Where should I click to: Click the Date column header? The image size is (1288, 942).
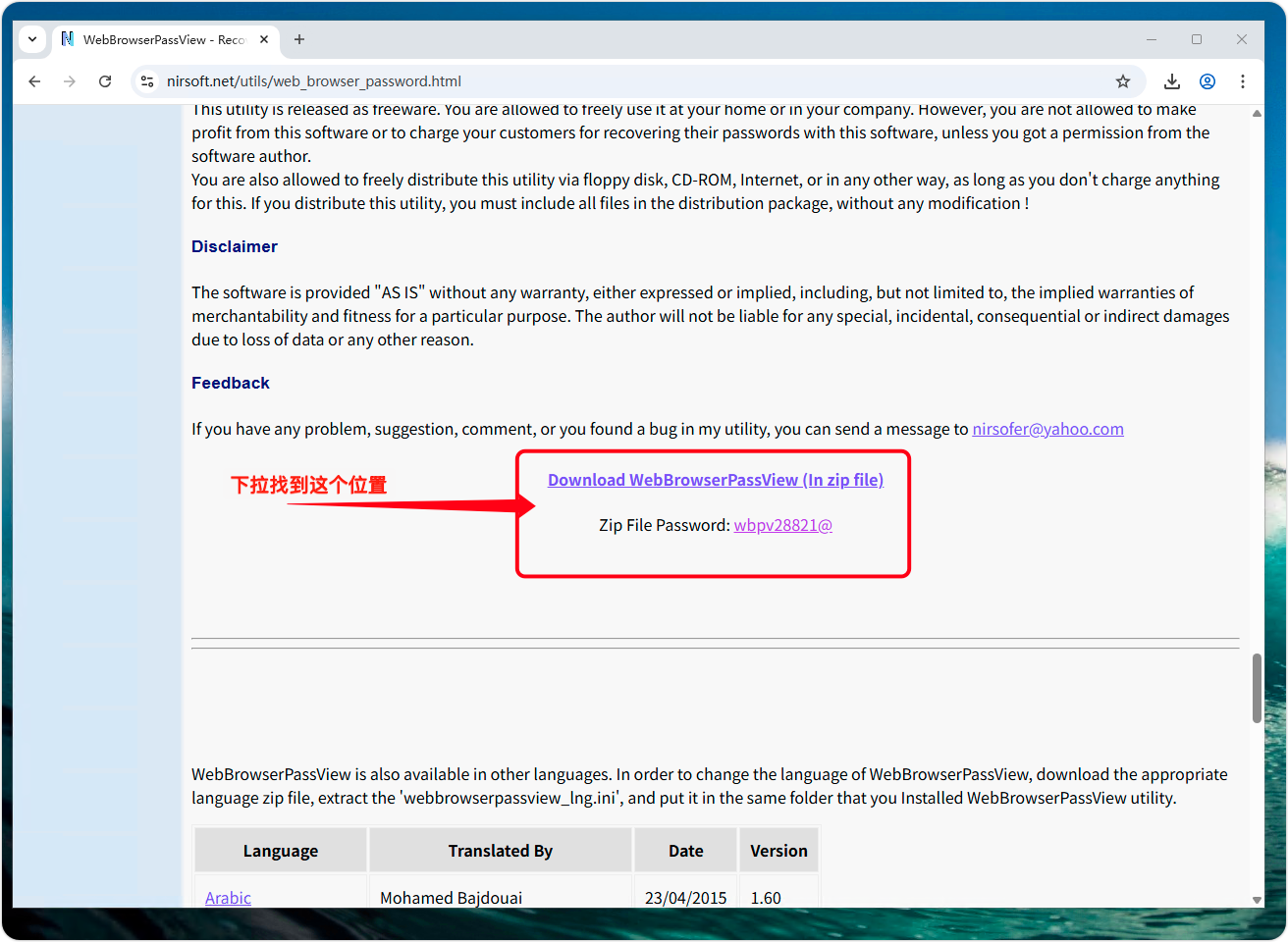point(686,851)
